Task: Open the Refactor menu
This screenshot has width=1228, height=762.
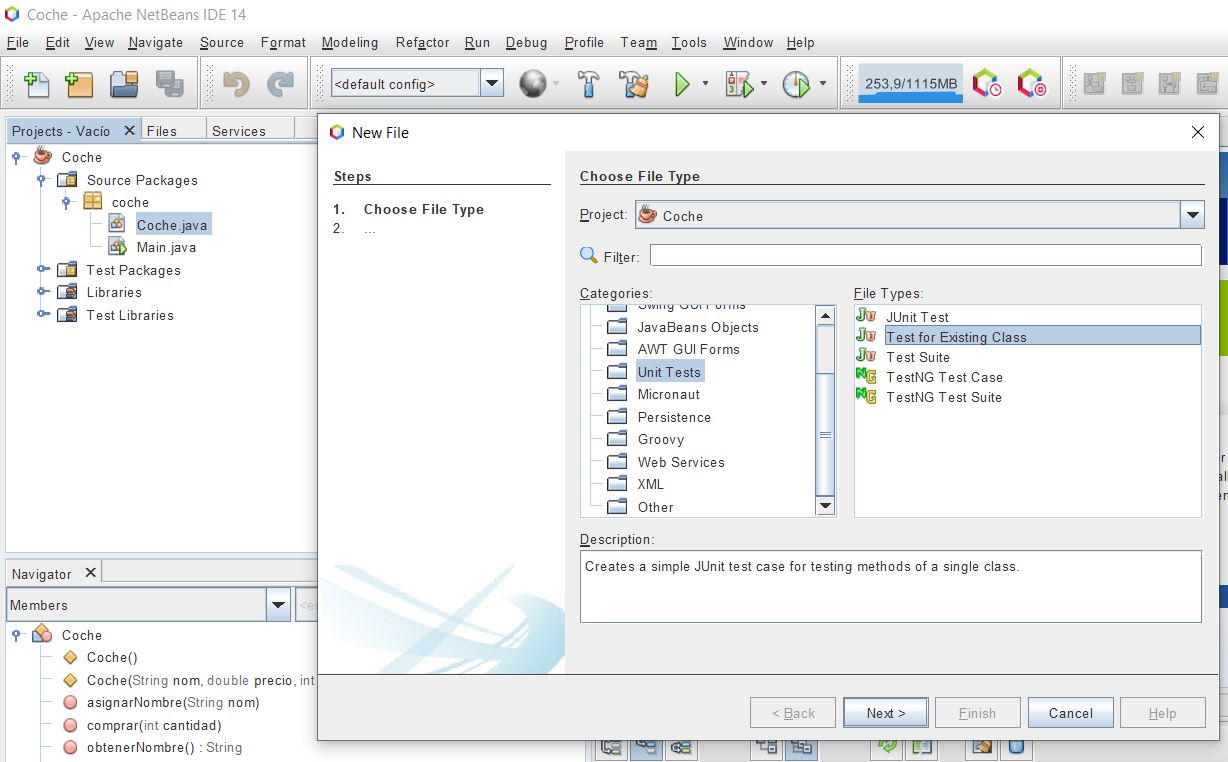Action: pyautogui.click(x=422, y=42)
